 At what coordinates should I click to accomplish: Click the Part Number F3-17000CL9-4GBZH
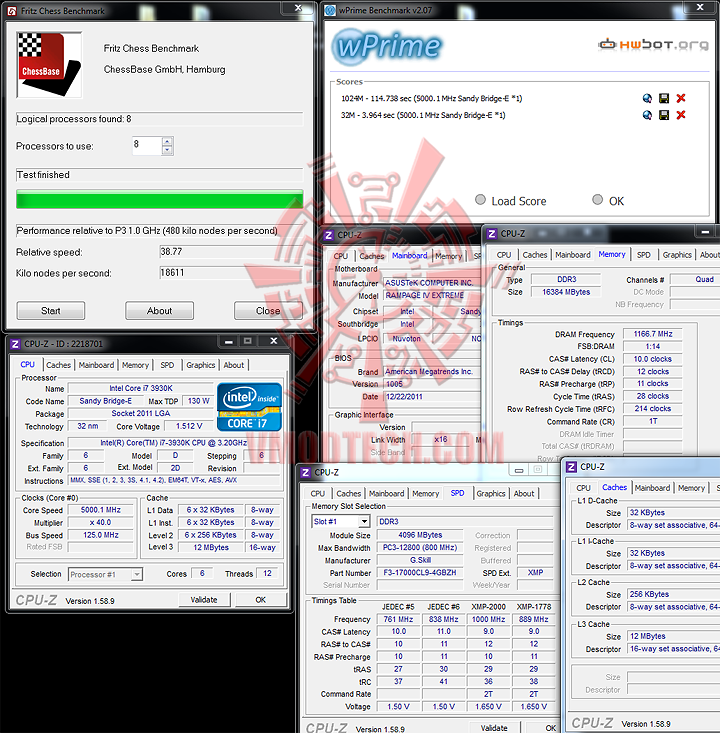[x=420, y=573]
